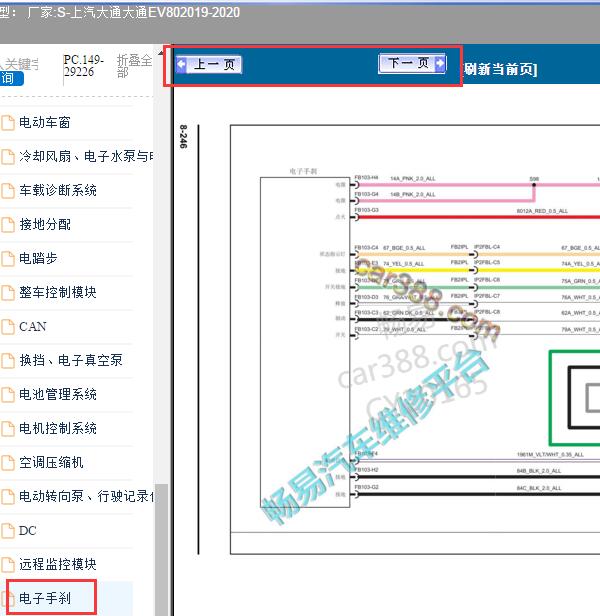The image size is (600, 616).
Task: Click wire label 8012A_RED_0.5_ALL
Action: point(542,211)
